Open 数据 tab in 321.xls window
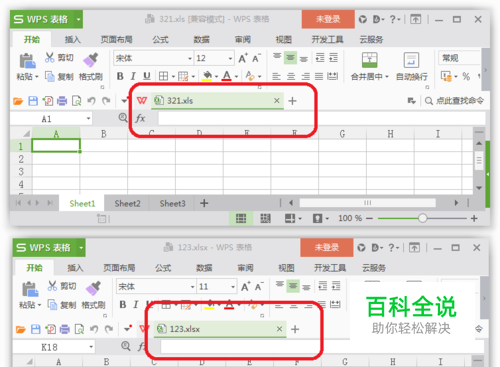The image size is (500, 367). (x=202, y=40)
